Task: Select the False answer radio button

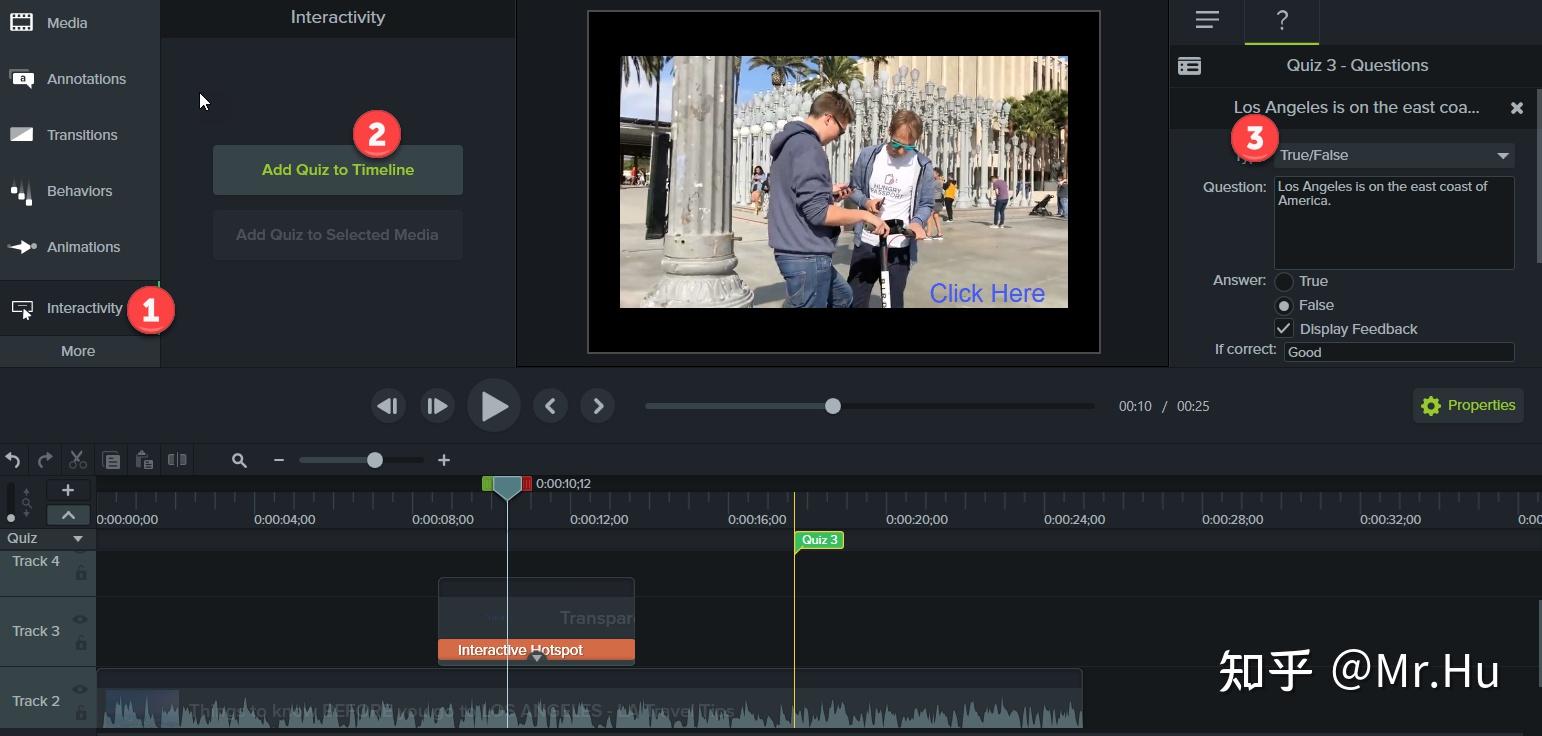Action: coord(1284,305)
